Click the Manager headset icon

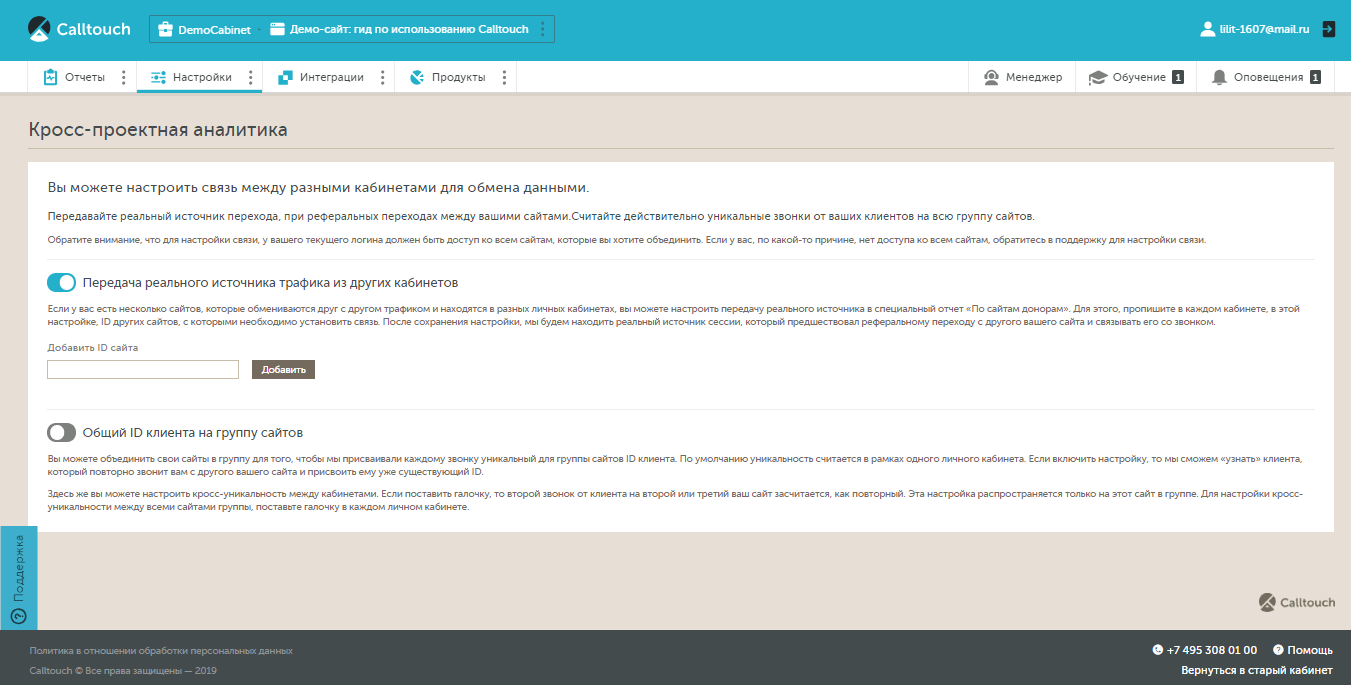pos(991,77)
